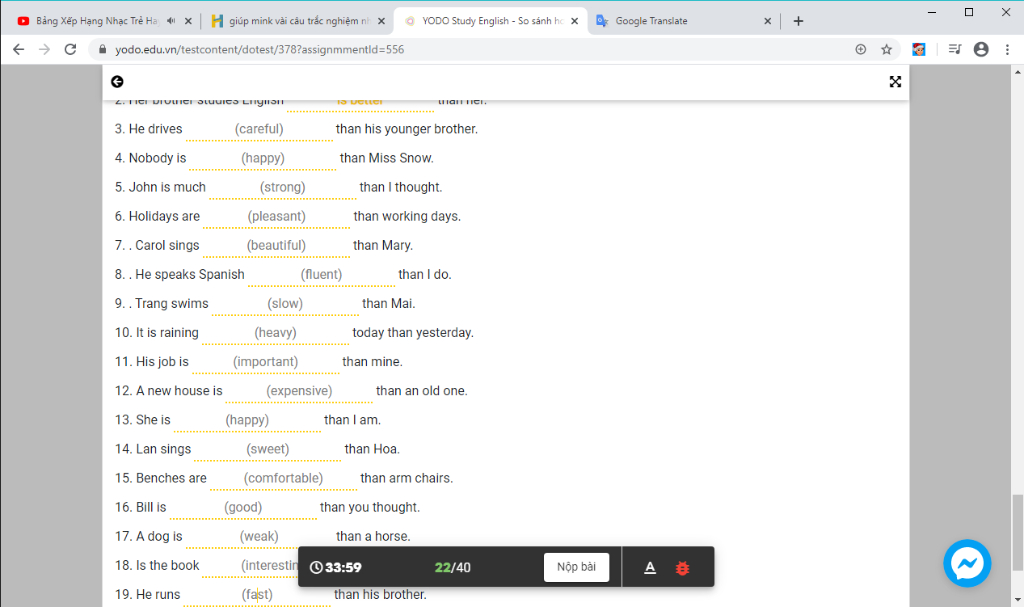Click text 'than an old one.'

[422, 391]
